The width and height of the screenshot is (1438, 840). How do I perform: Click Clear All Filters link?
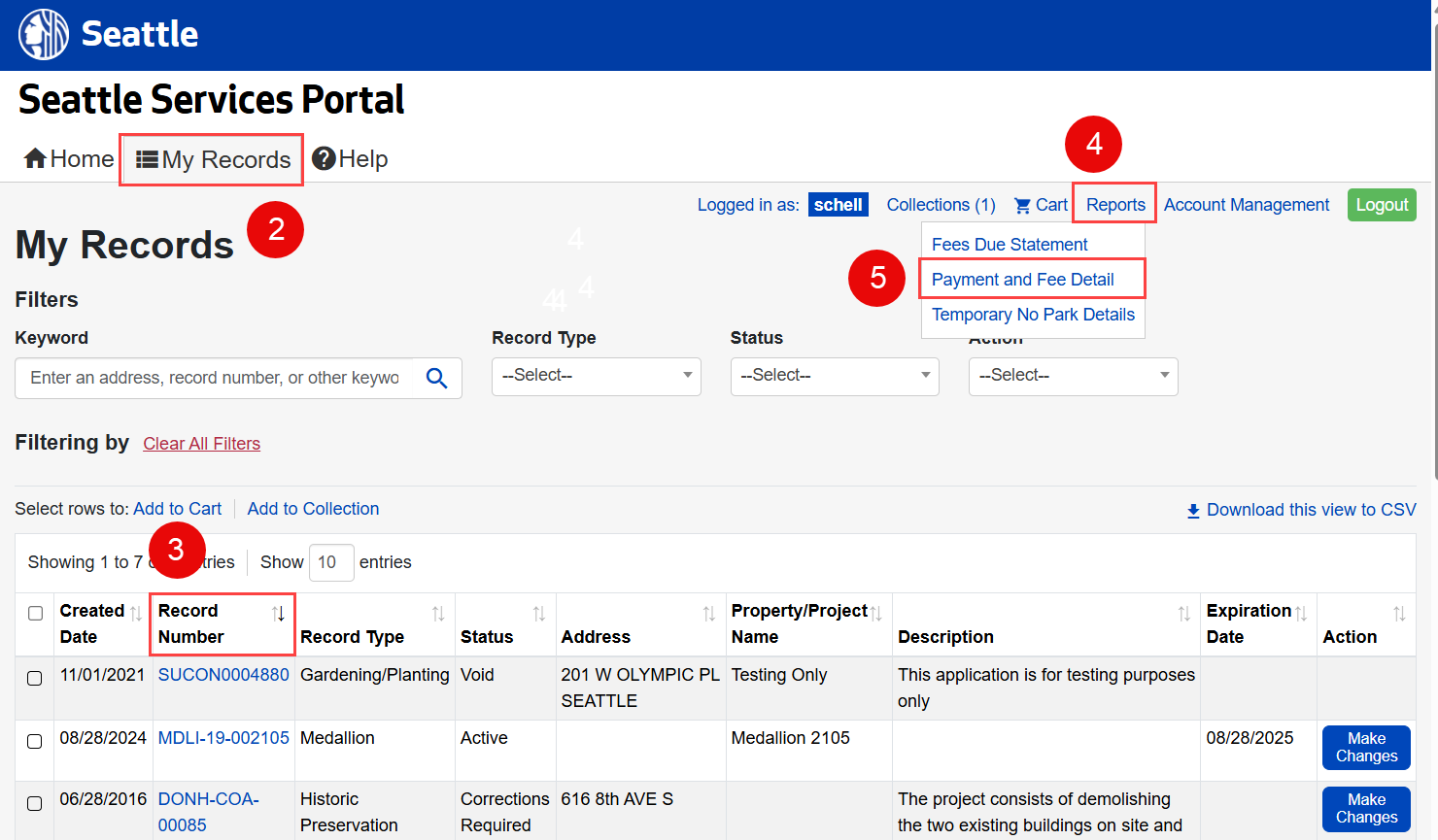pos(201,444)
